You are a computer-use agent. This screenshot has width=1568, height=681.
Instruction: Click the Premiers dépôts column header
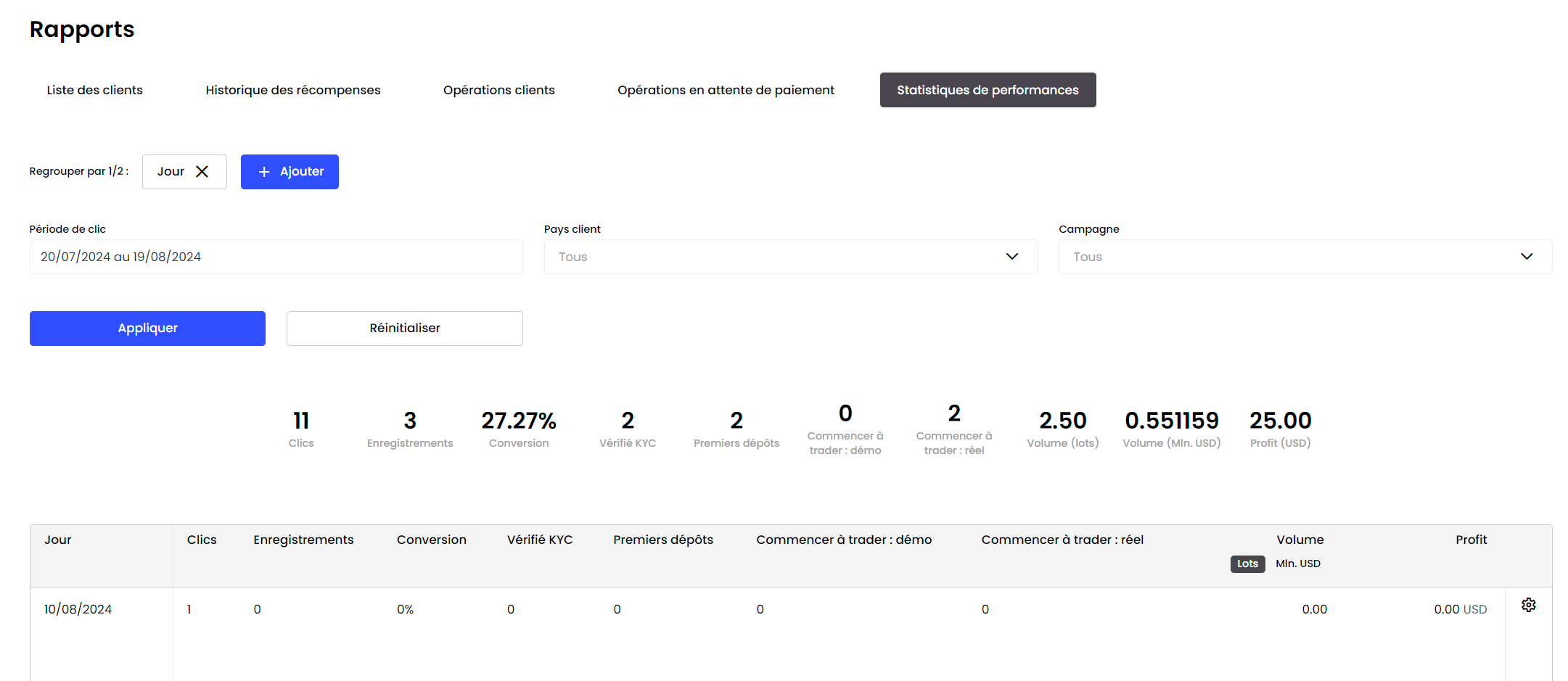click(663, 540)
